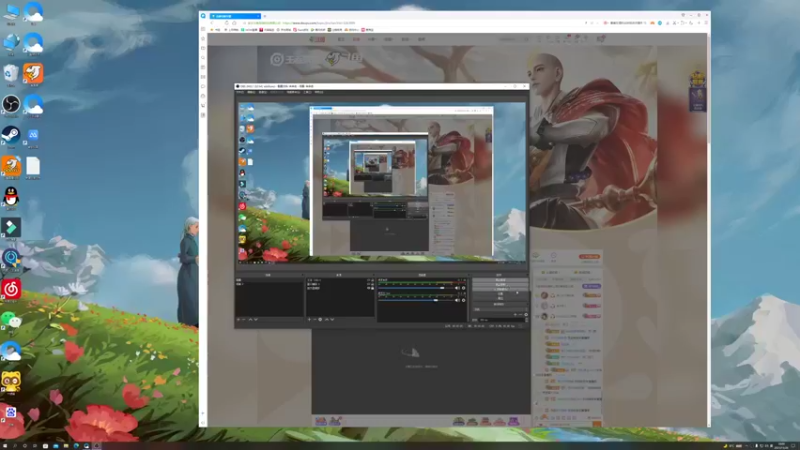800x450 pixels.
Task: Open the yellow raccoon desktop shortcut
Action: click(x=11, y=381)
